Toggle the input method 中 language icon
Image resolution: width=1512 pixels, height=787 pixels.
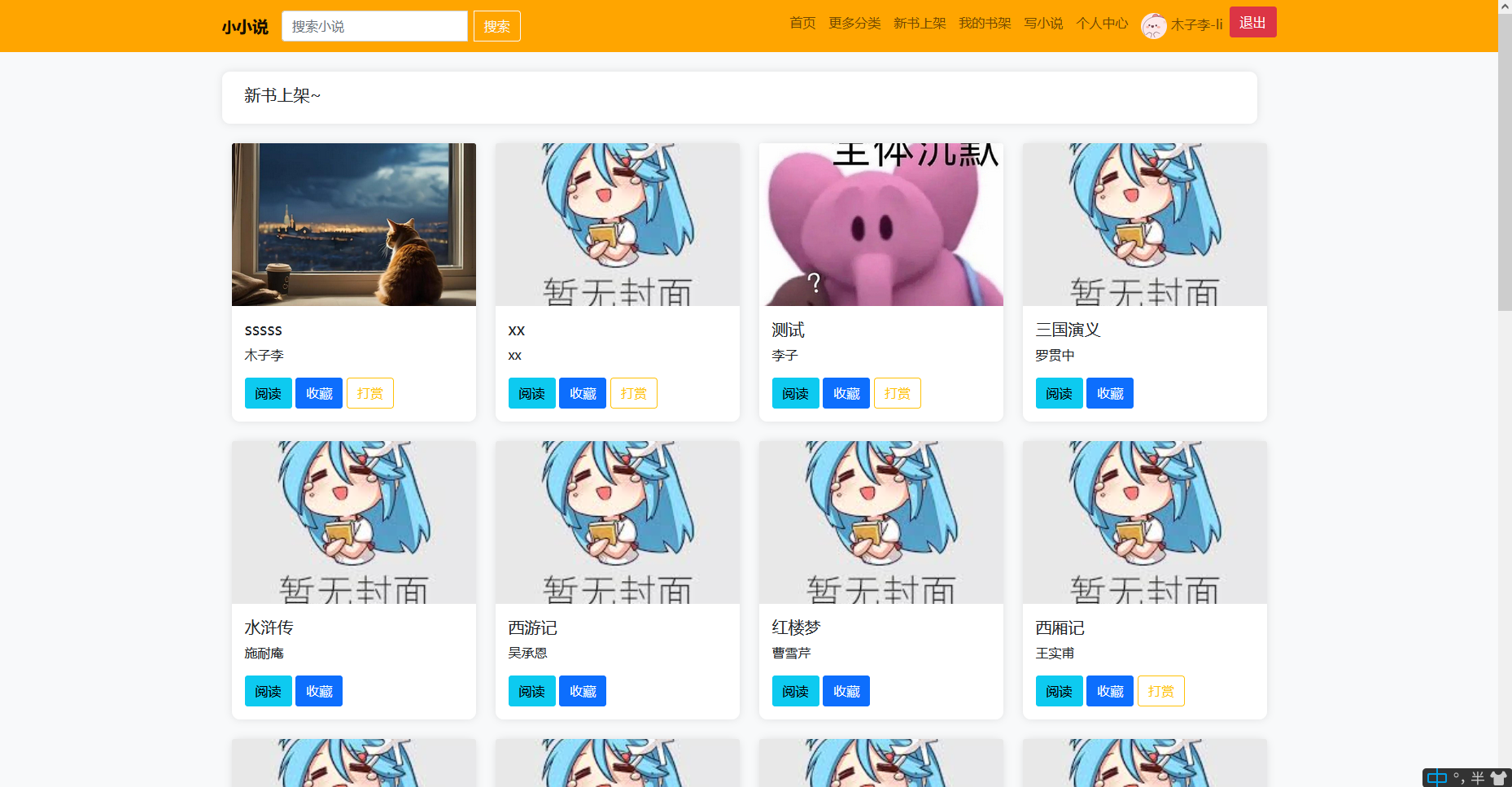click(1437, 777)
